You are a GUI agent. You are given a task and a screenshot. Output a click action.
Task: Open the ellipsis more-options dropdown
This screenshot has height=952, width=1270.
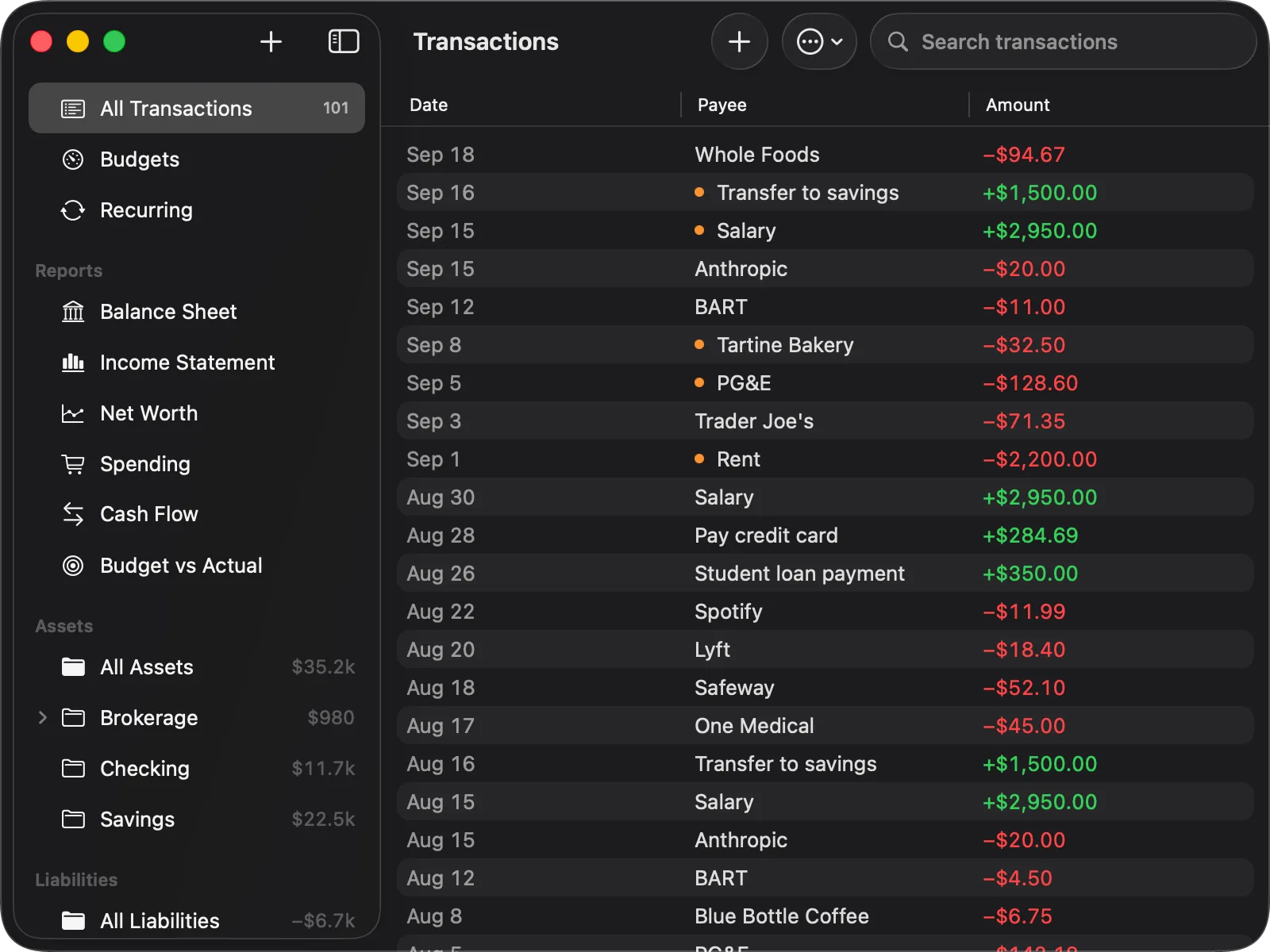pos(819,41)
